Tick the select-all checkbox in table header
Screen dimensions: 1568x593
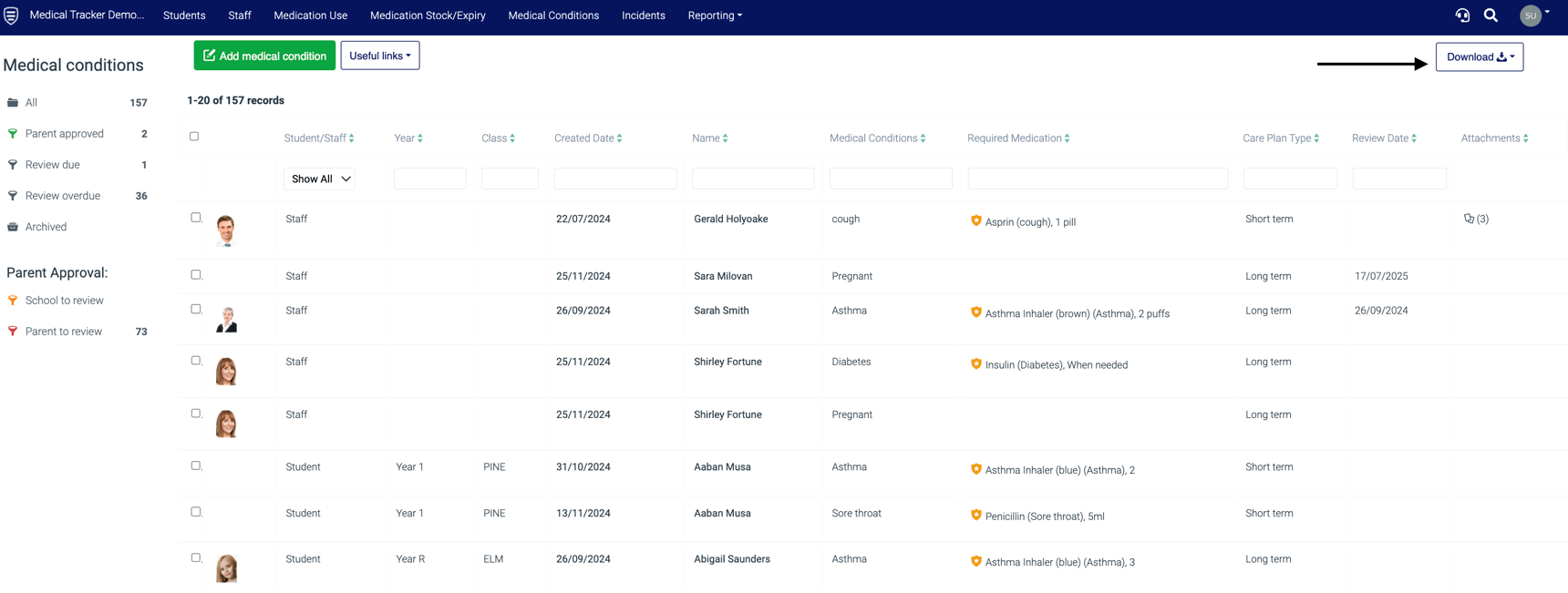pos(194,137)
